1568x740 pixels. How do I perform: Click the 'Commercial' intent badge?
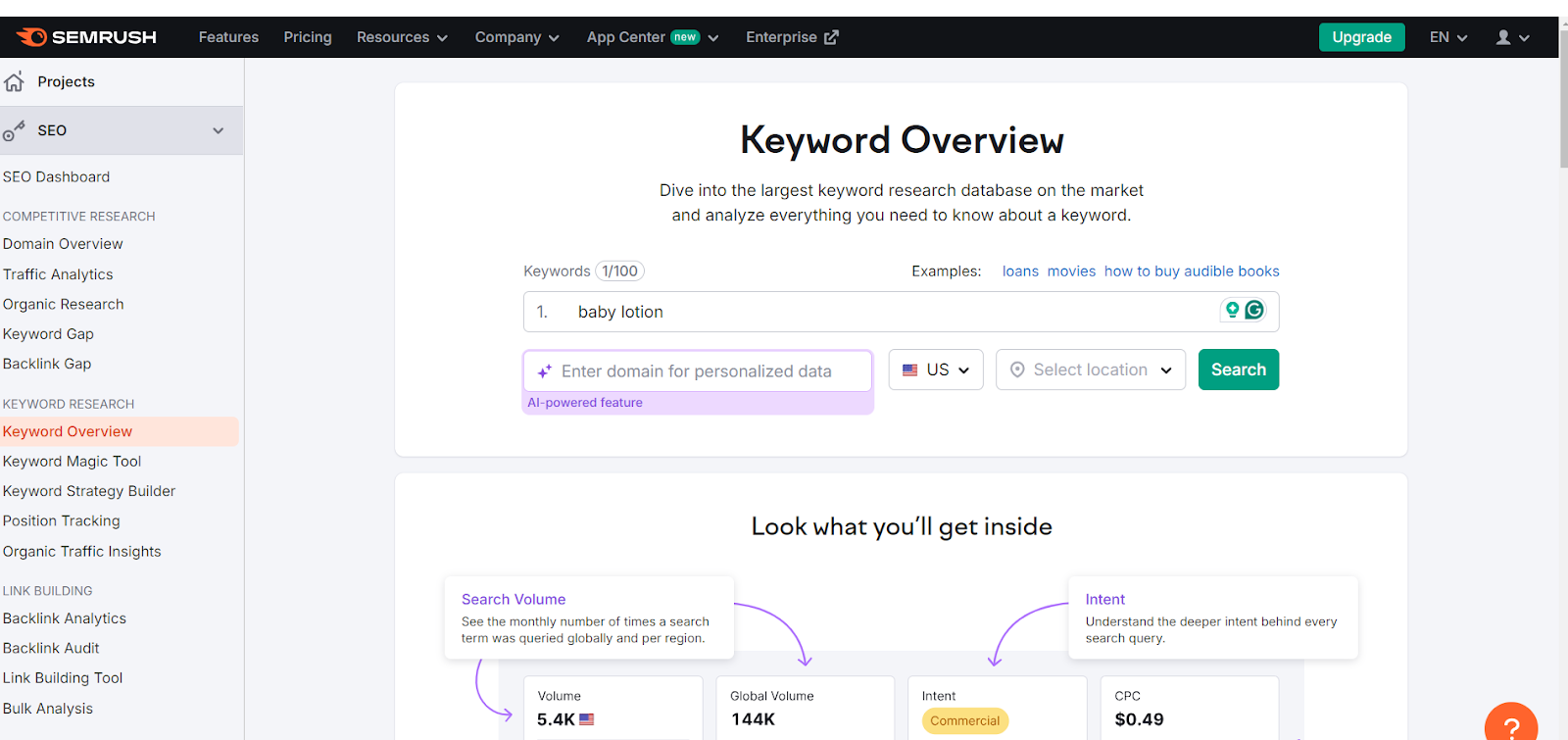click(965, 720)
